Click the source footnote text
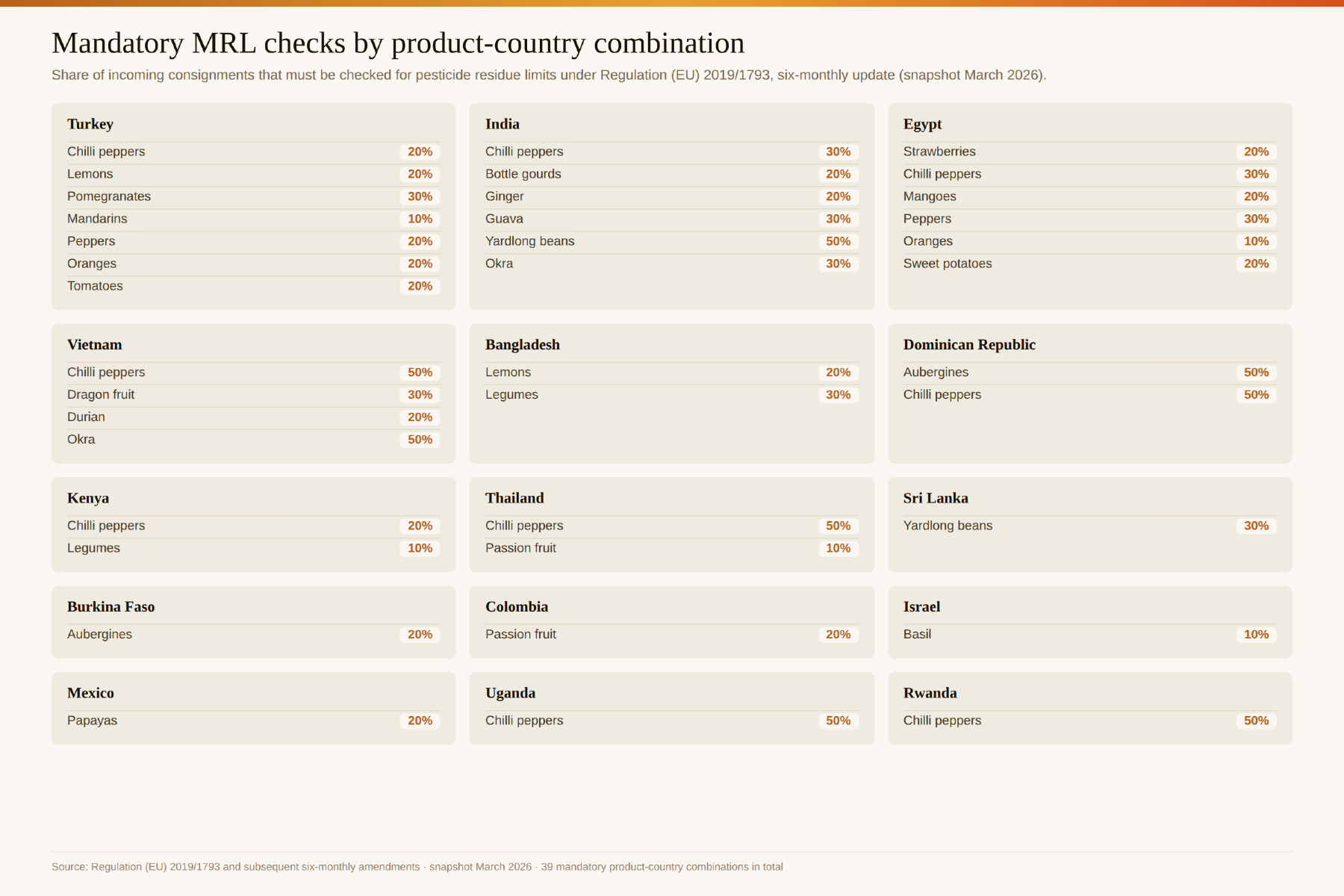The height and width of the screenshot is (896, 1344). point(417,867)
